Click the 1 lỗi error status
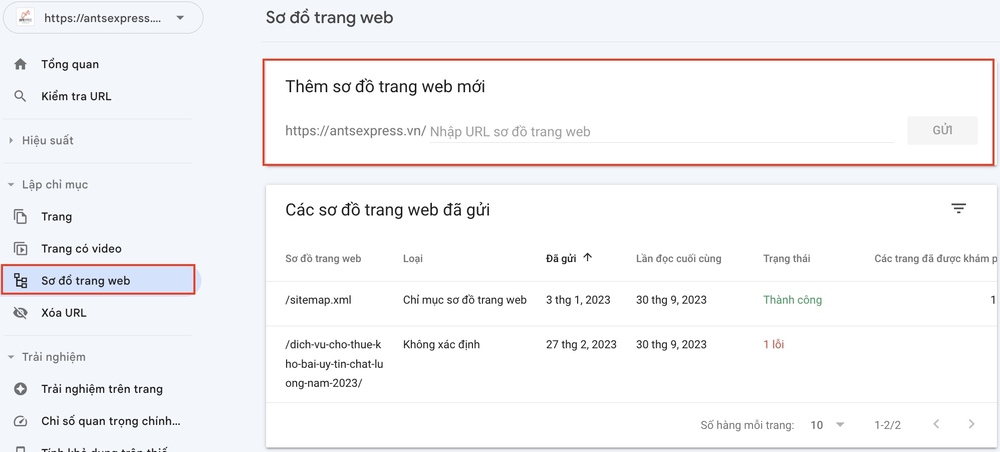 coord(774,345)
